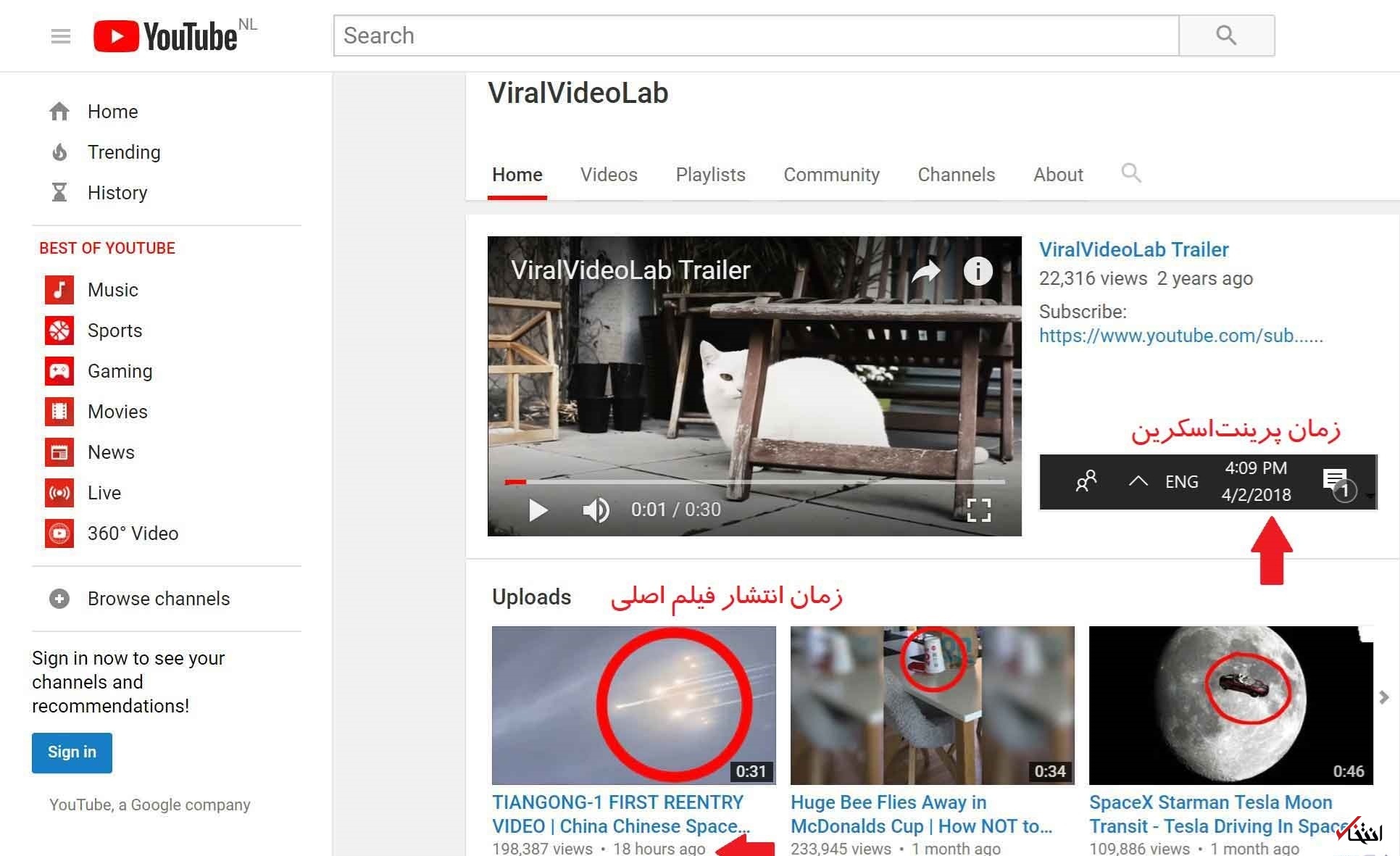Open Gaming in Best of YouTube
Viewport: 1400px width, 856px height.
click(120, 371)
